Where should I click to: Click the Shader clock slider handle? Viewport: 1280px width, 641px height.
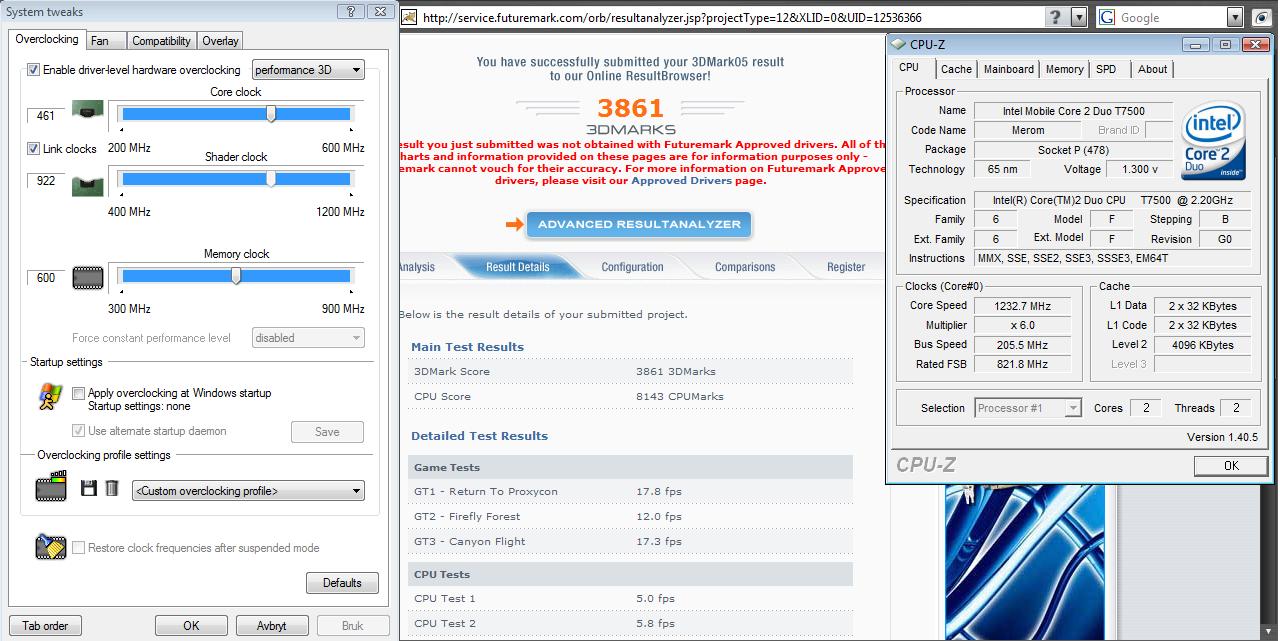(x=271, y=179)
